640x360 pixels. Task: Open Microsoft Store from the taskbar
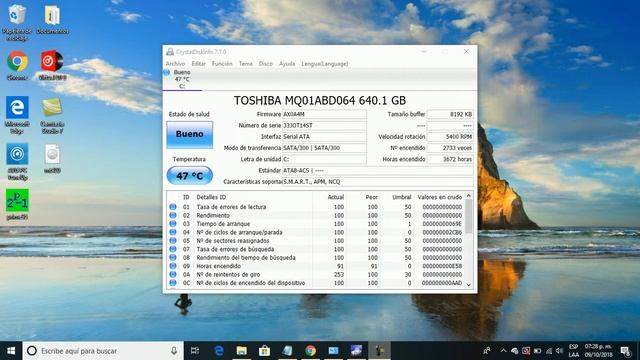coord(264,351)
